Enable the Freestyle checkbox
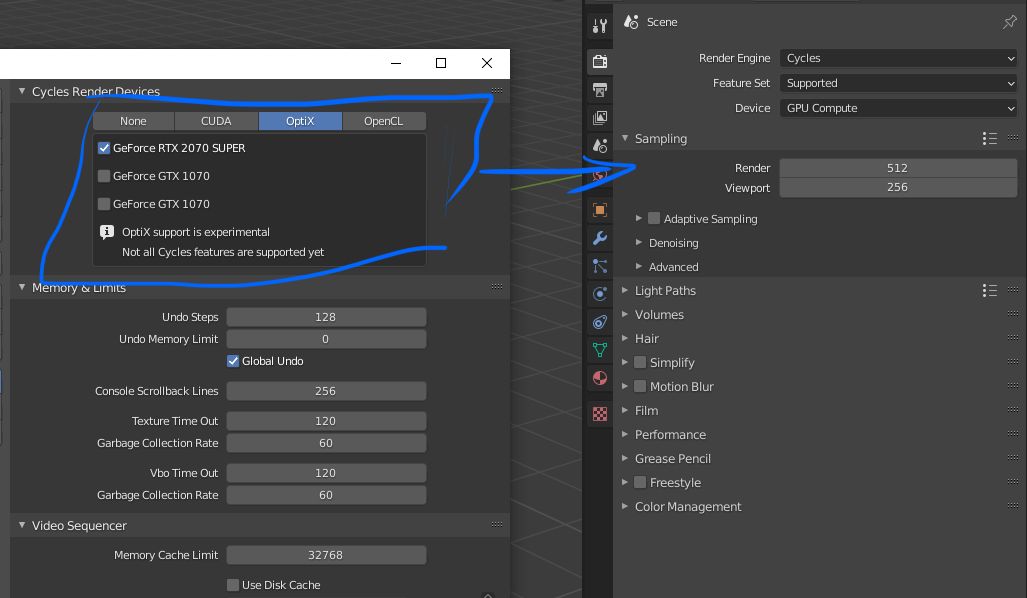Viewport: 1027px width, 598px height. coord(640,482)
